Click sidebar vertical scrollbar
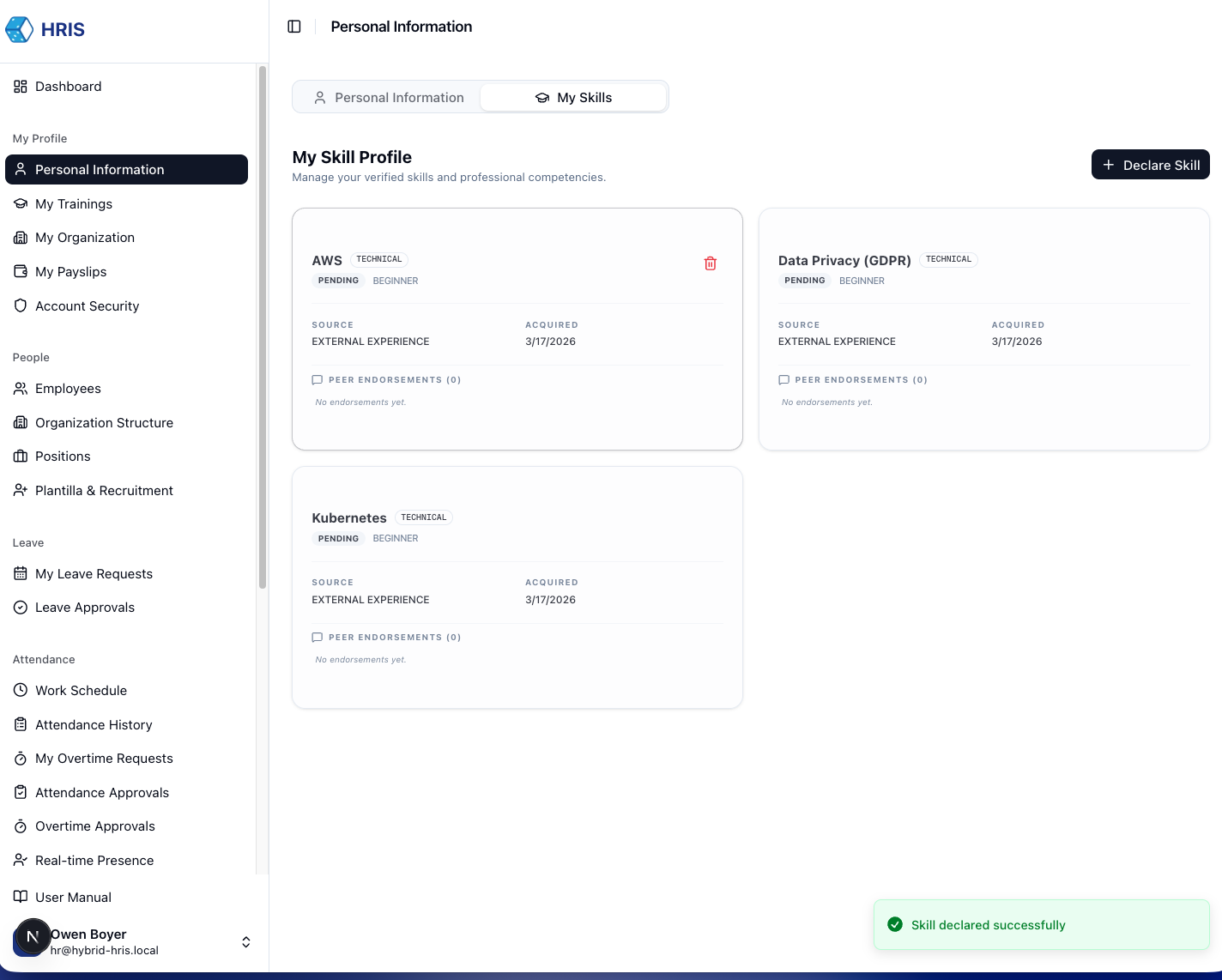Image resolution: width=1222 pixels, height=980 pixels. click(263, 326)
